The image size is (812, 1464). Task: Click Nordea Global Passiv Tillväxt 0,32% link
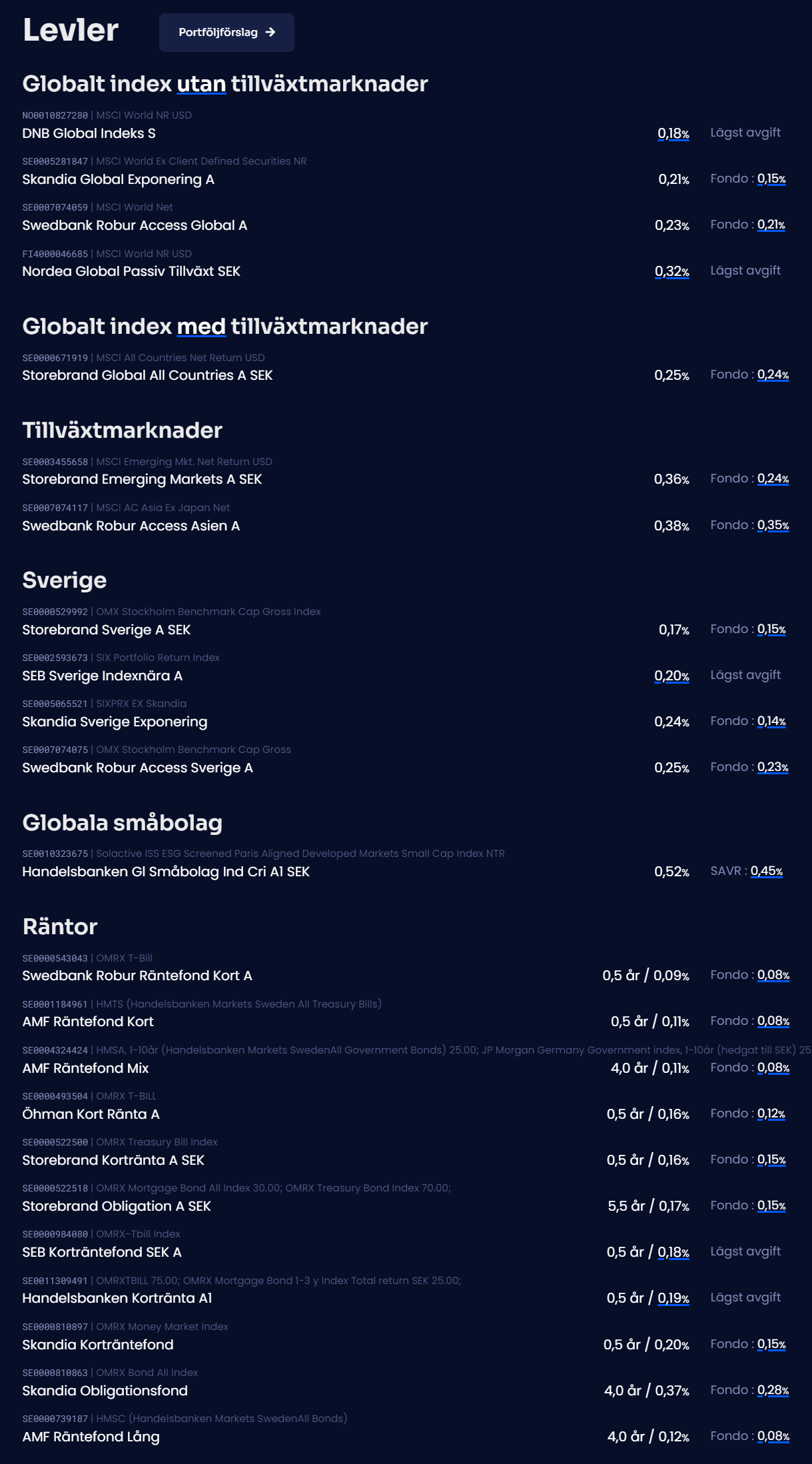tap(671, 271)
